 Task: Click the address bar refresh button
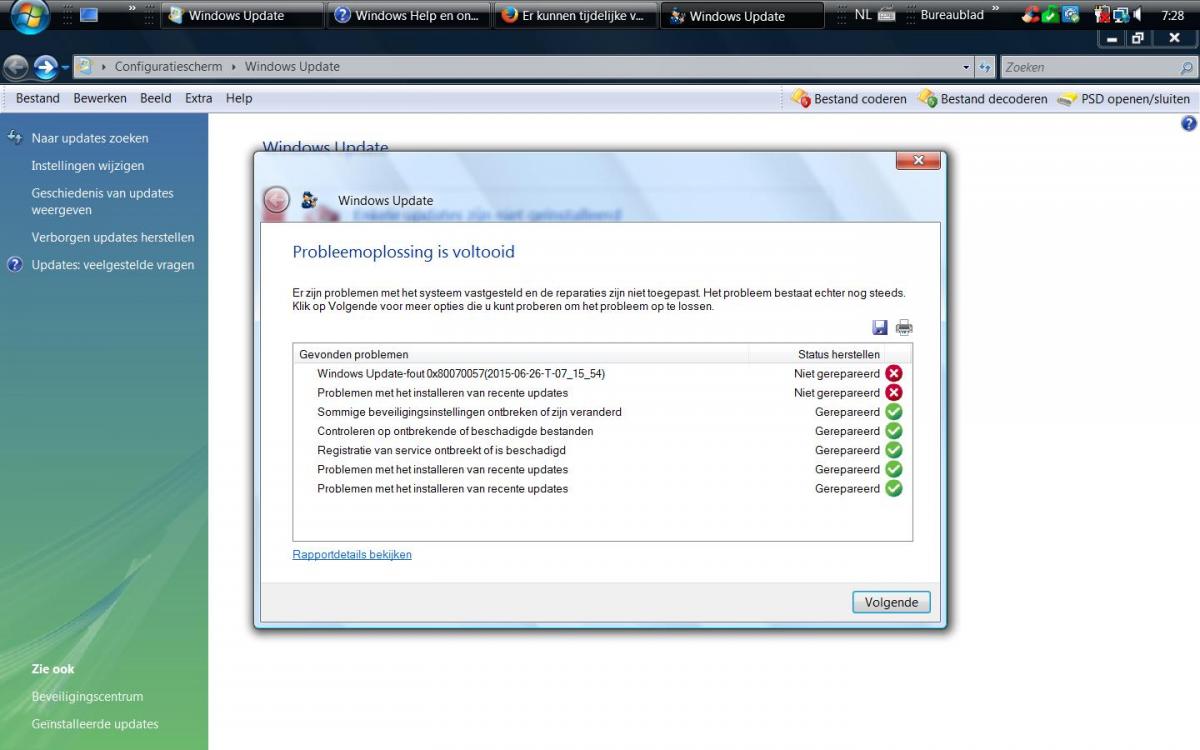[x=985, y=67]
